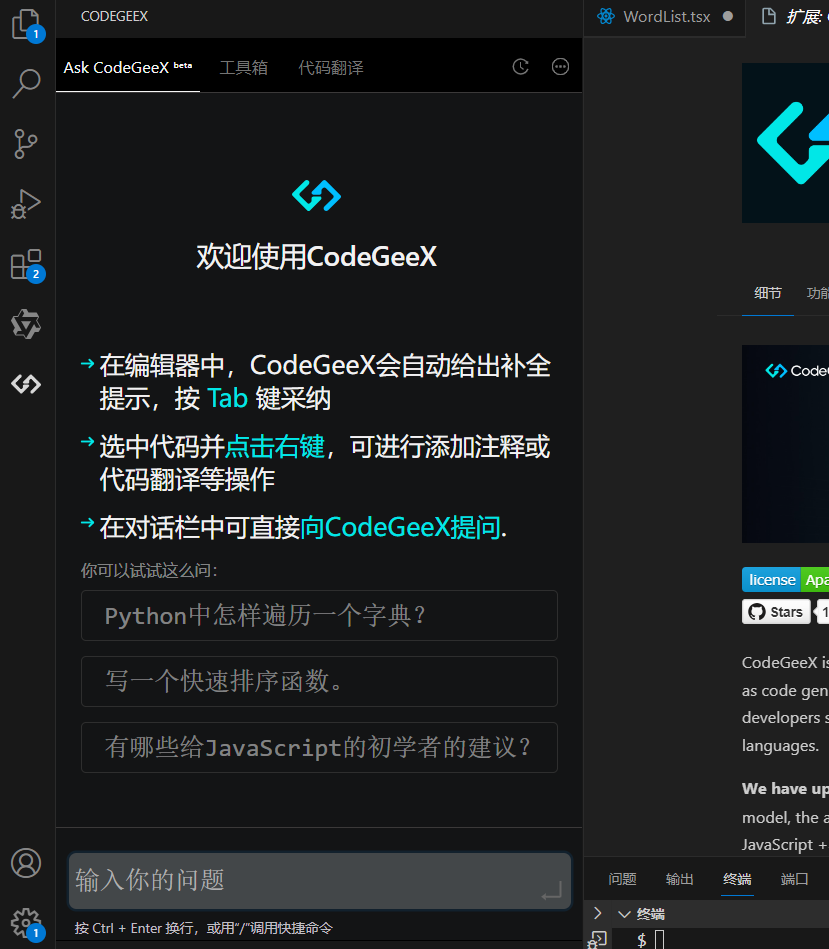Switch to 代码翻译 tab
Viewport: 829px width, 949px height.
[x=331, y=67]
